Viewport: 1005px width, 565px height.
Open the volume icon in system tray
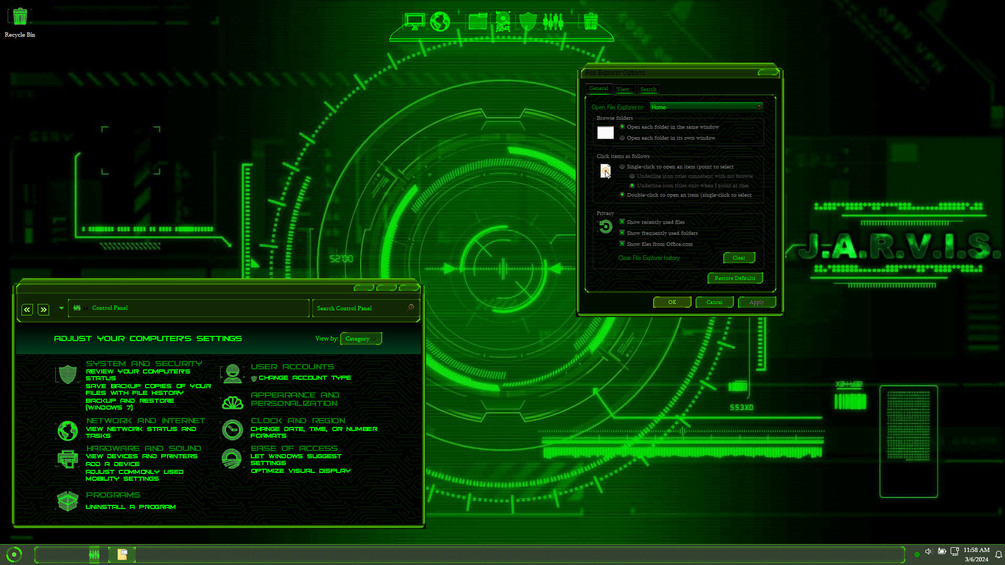pyautogui.click(x=928, y=551)
